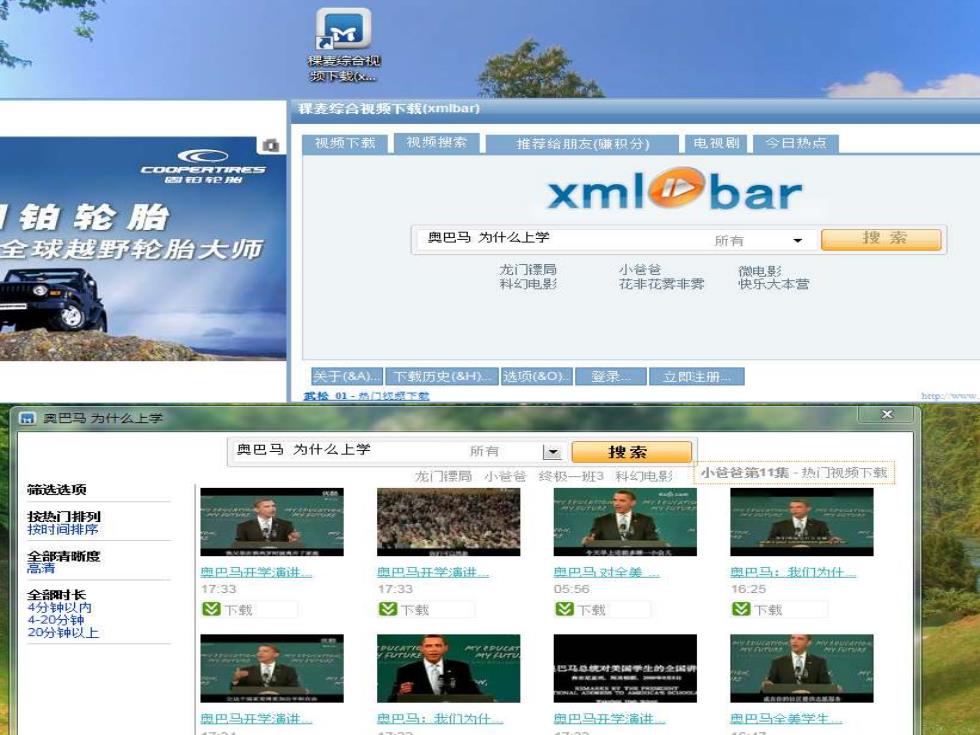This screenshot has height=735, width=980.
Task: Expand the 所有 dropdown in the results window
Action: tap(552, 452)
